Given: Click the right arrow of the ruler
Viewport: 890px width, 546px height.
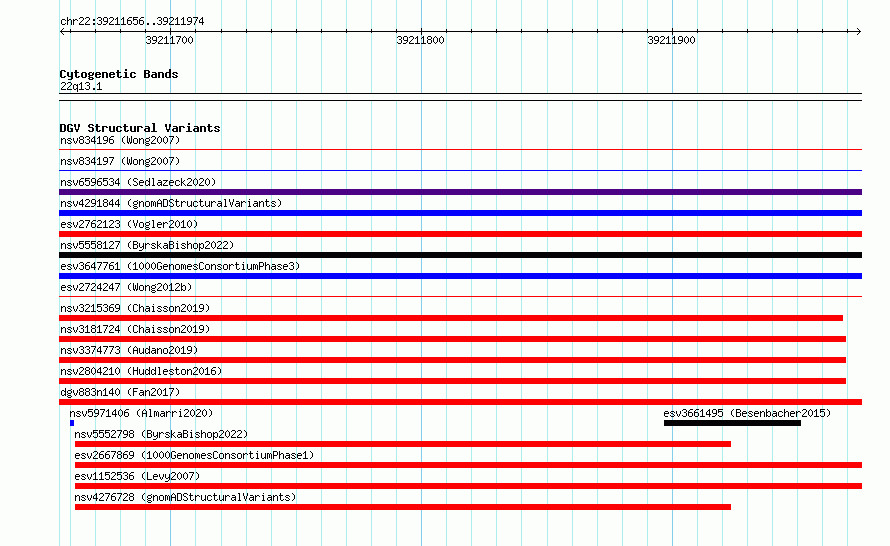Looking at the screenshot, I should tap(859, 31).
